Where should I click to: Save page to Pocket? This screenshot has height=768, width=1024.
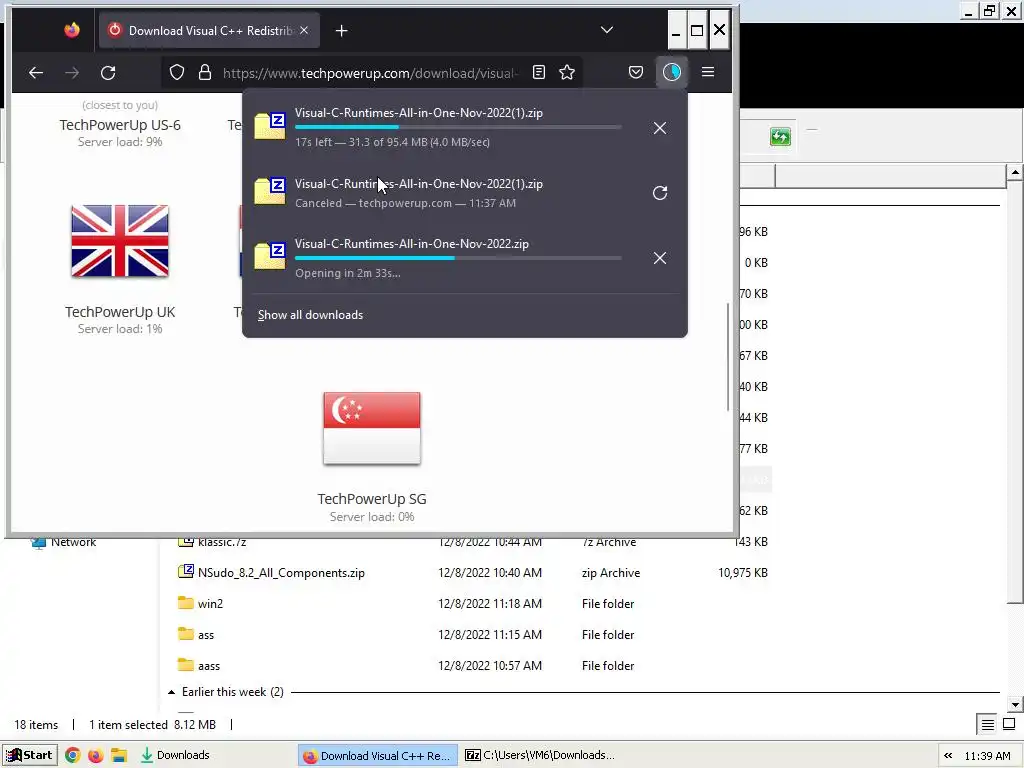(635, 72)
